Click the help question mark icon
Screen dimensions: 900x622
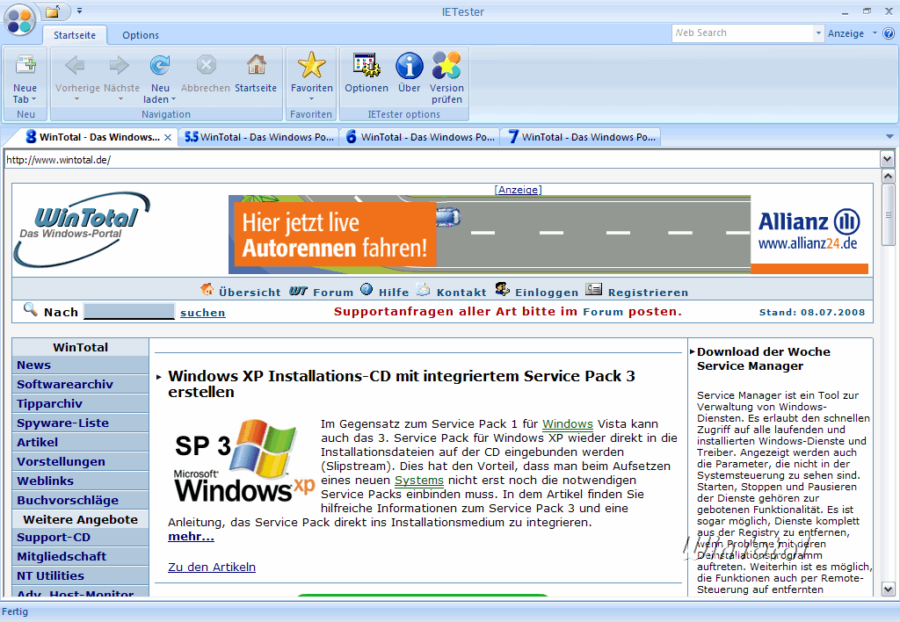[x=889, y=33]
